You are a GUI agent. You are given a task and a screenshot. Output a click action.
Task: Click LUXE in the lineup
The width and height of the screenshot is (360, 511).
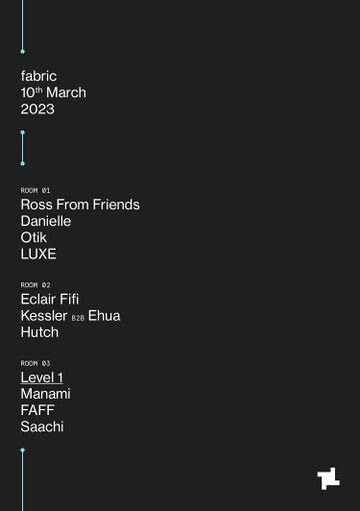point(38,254)
